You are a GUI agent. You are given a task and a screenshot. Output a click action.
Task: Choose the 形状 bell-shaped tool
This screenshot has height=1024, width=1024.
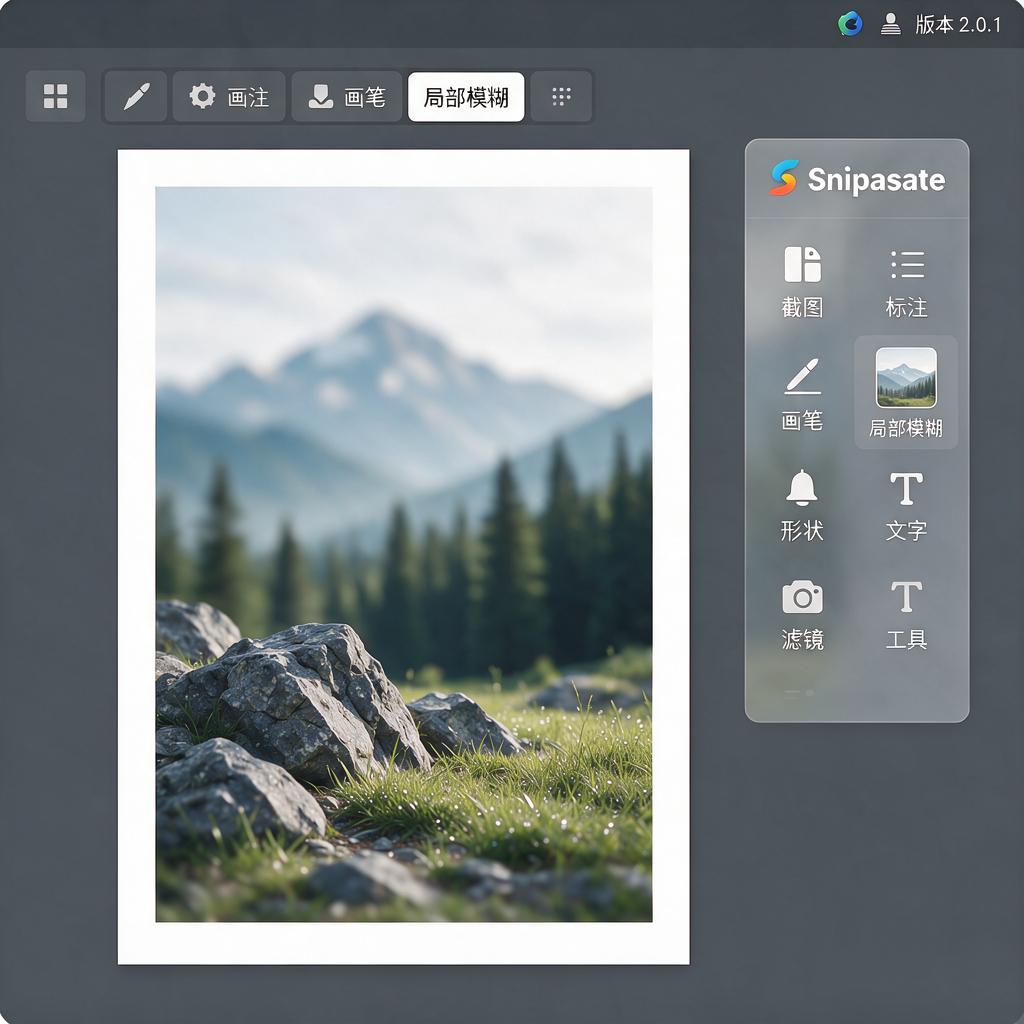(x=802, y=505)
